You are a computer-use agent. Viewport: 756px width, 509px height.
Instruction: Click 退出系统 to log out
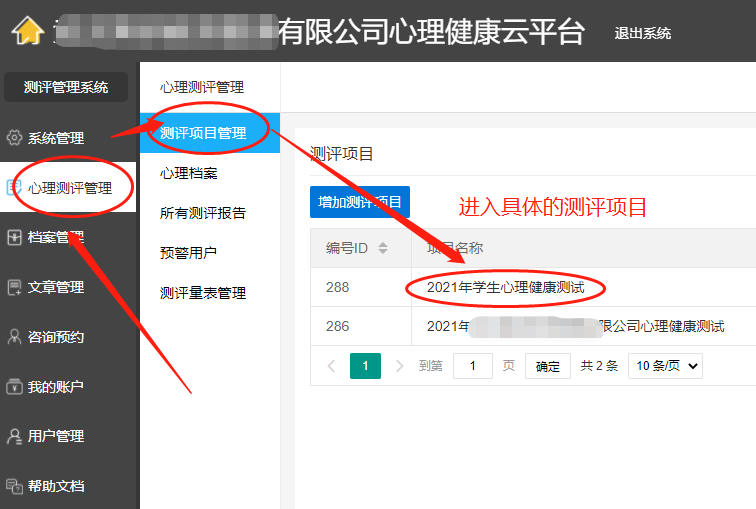[642, 33]
